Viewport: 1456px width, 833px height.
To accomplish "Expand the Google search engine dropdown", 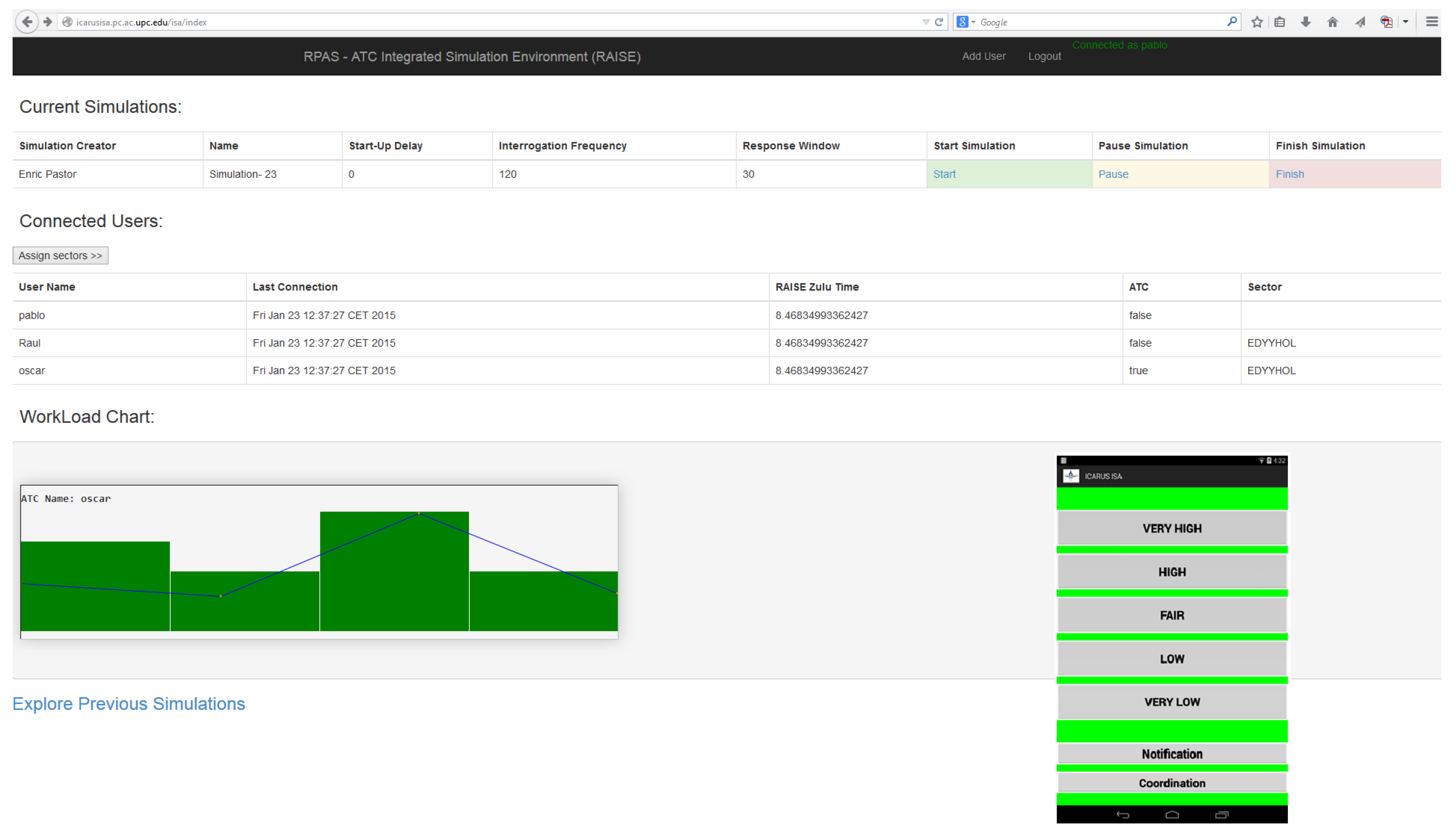I will coord(973,22).
